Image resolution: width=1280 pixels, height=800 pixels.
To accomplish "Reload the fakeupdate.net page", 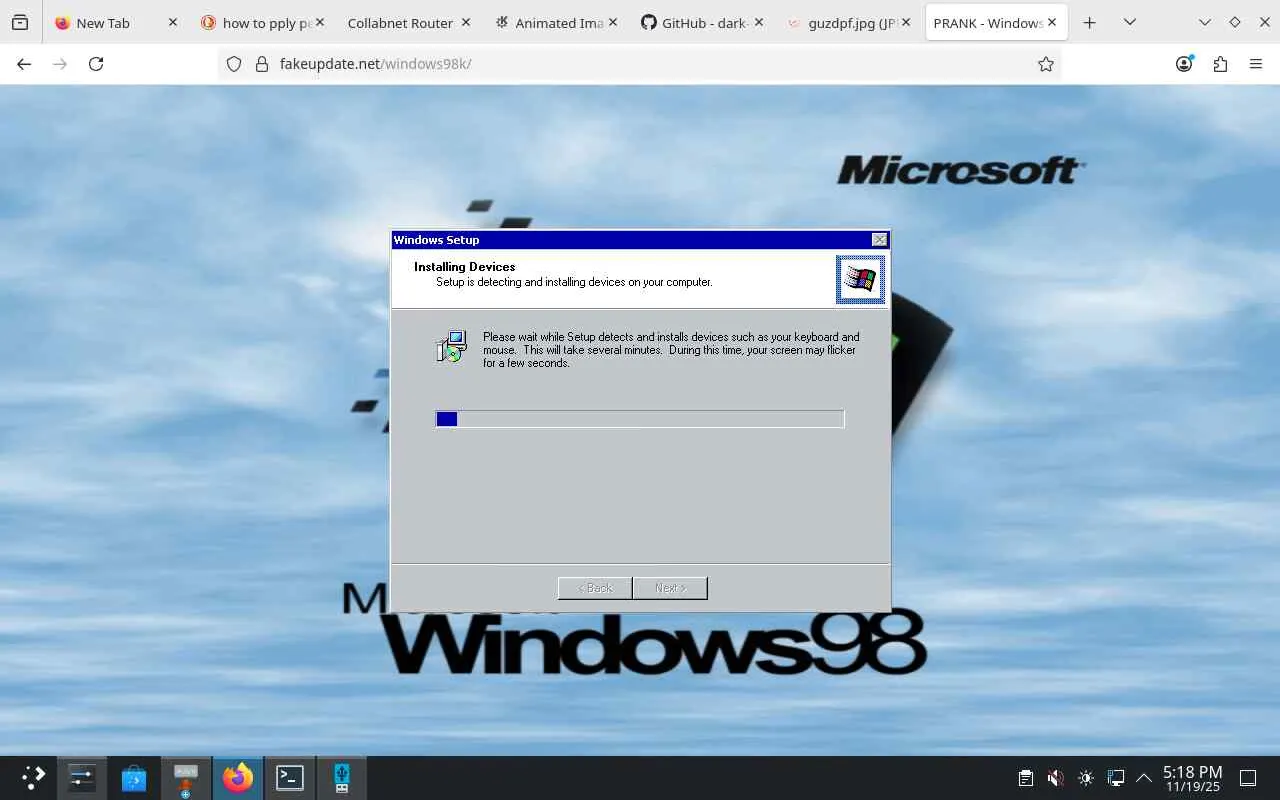I will 96,64.
